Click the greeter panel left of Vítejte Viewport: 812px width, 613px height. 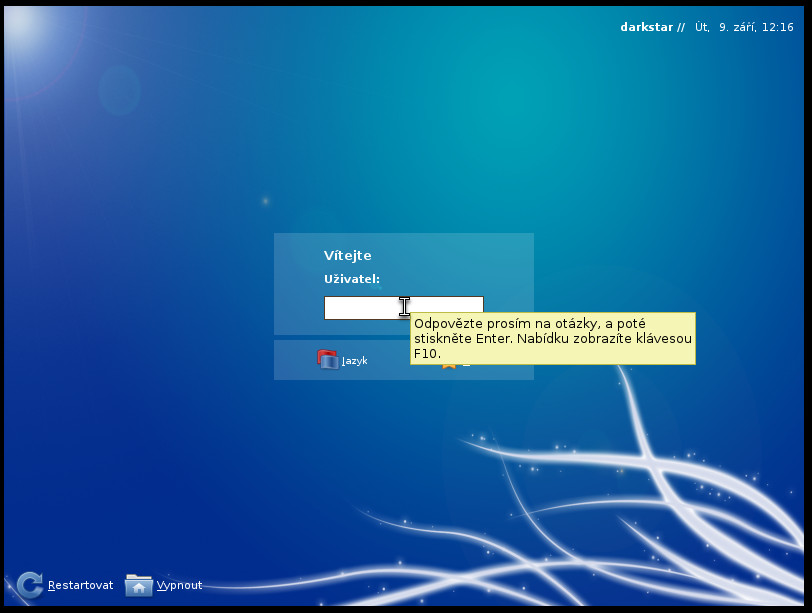(x=299, y=284)
